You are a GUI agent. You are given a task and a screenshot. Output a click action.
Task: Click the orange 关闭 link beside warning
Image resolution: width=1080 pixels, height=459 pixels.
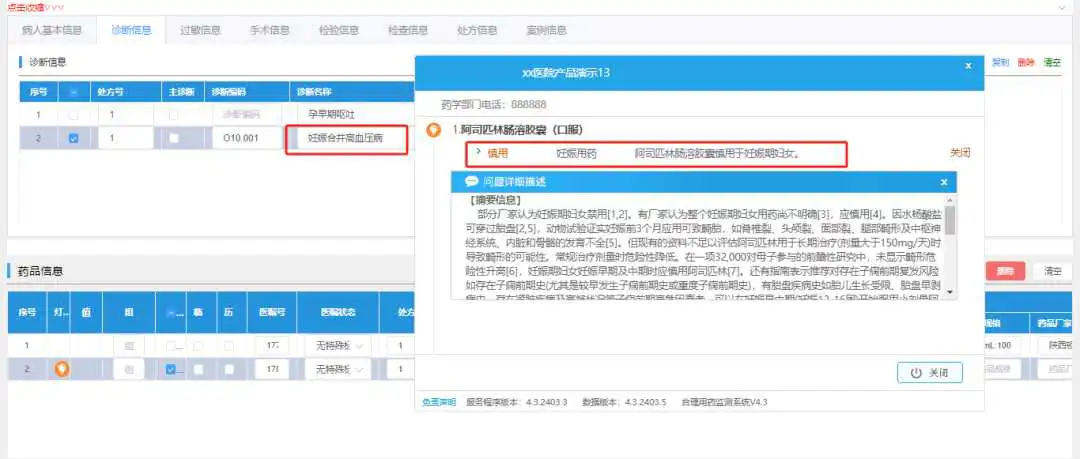coord(960,153)
